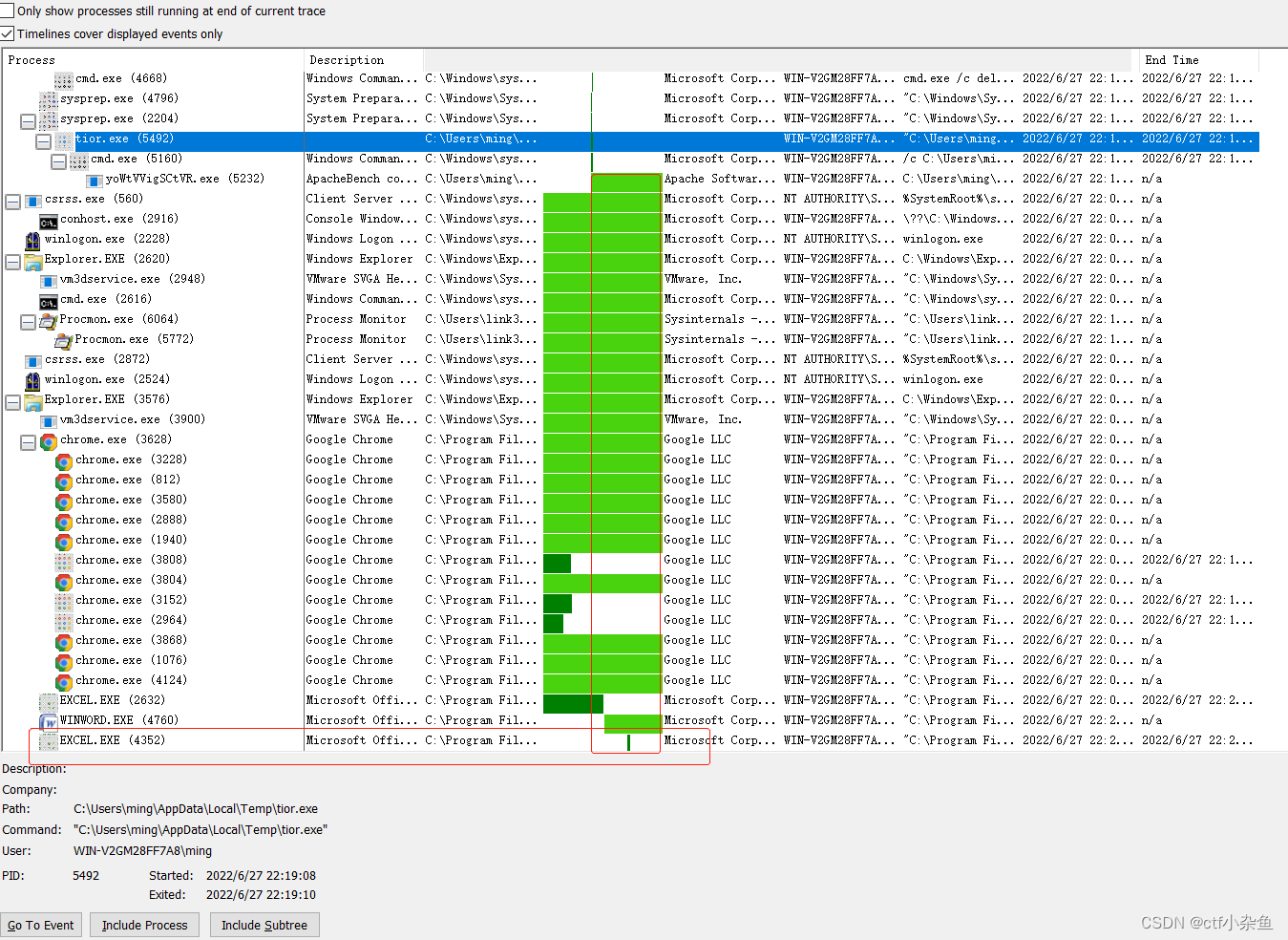Click the cmd.exe (4668) process icon
This screenshot has height=940, width=1288.
[x=63, y=79]
